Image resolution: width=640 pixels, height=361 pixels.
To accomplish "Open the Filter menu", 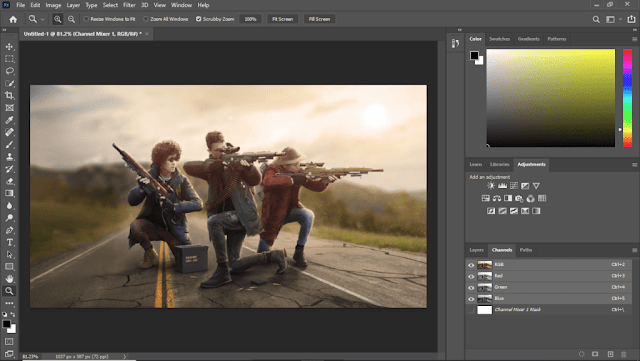I will 129,5.
